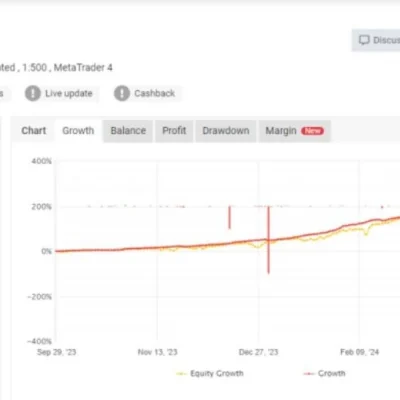Click the Live update exclamation icon

[33, 93]
